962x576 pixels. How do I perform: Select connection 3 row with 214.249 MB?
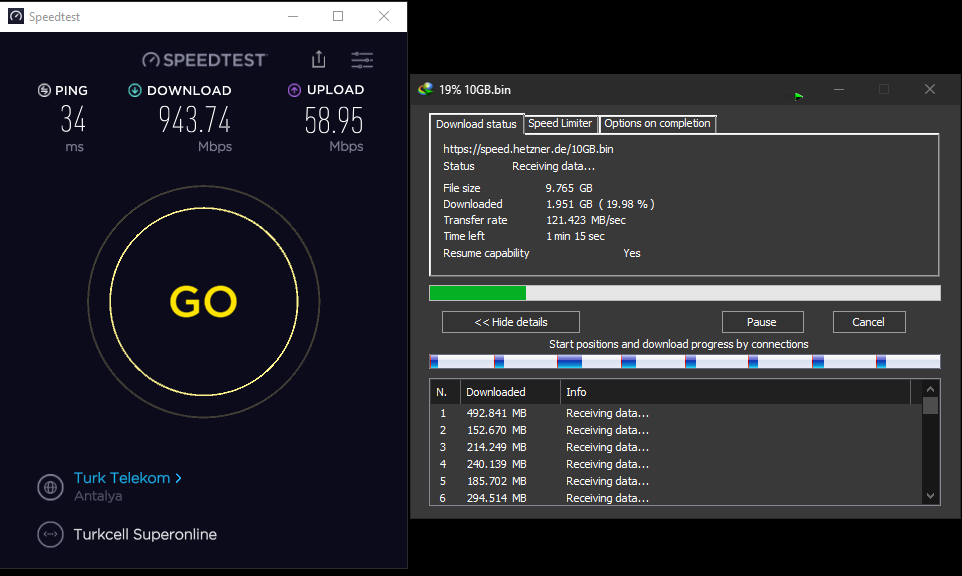(676, 447)
